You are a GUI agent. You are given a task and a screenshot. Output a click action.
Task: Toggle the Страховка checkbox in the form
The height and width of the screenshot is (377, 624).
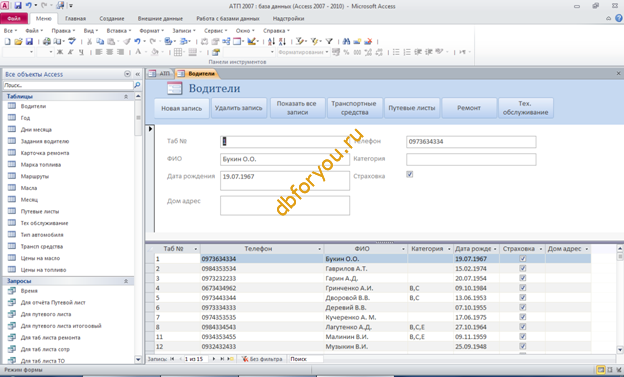[410, 174]
